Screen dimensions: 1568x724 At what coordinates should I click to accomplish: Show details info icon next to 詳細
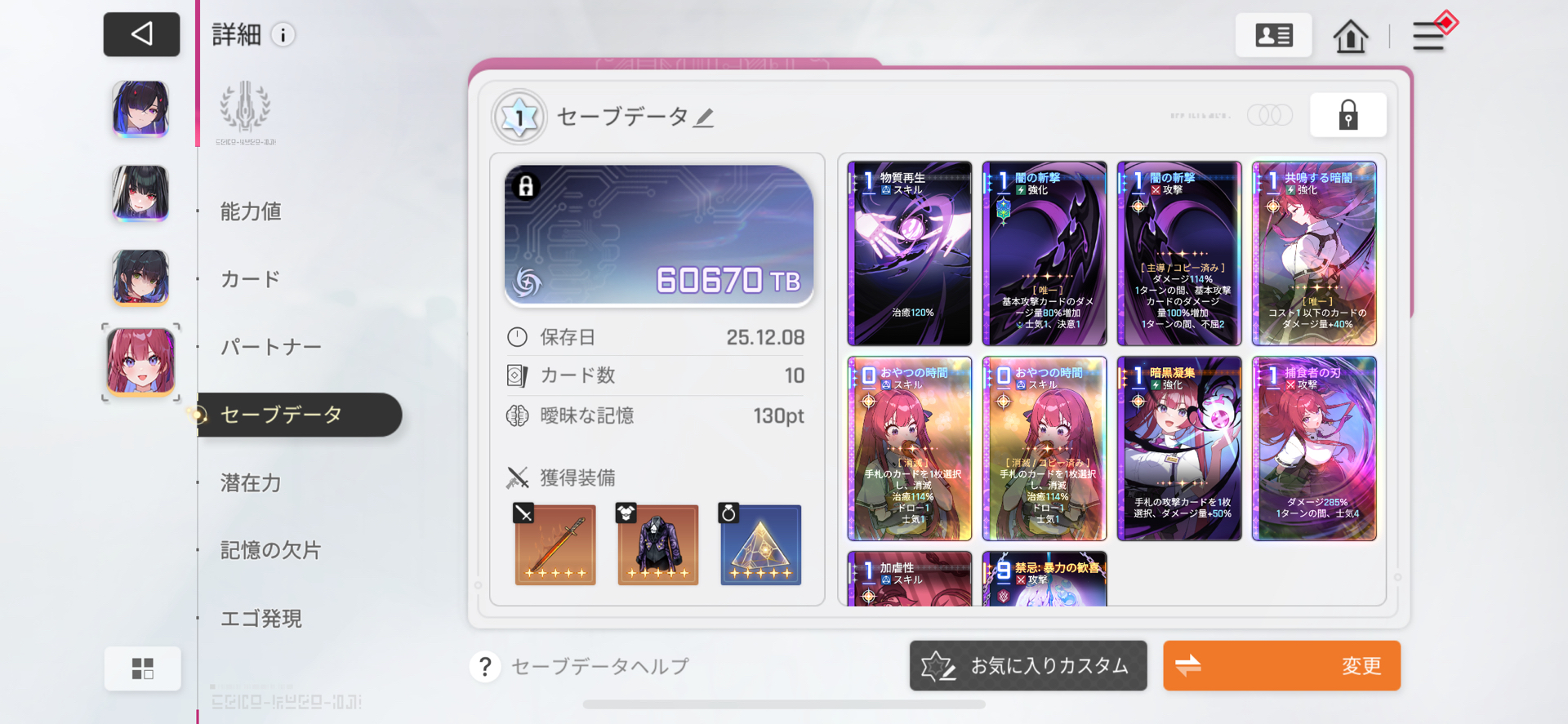pos(283,35)
